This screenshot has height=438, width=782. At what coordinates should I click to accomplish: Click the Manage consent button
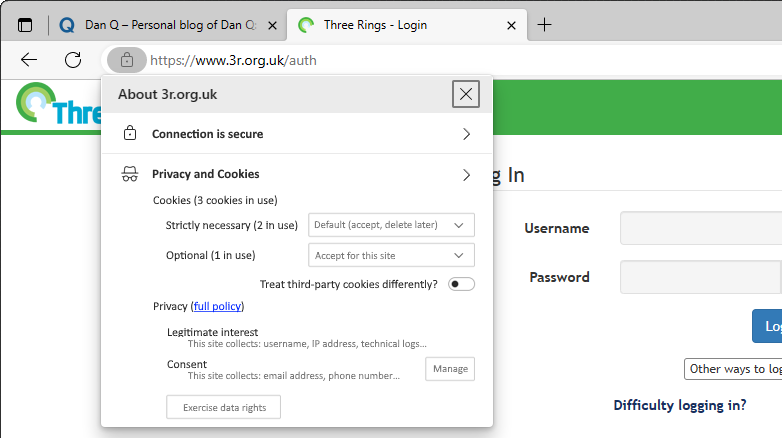(450, 369)
